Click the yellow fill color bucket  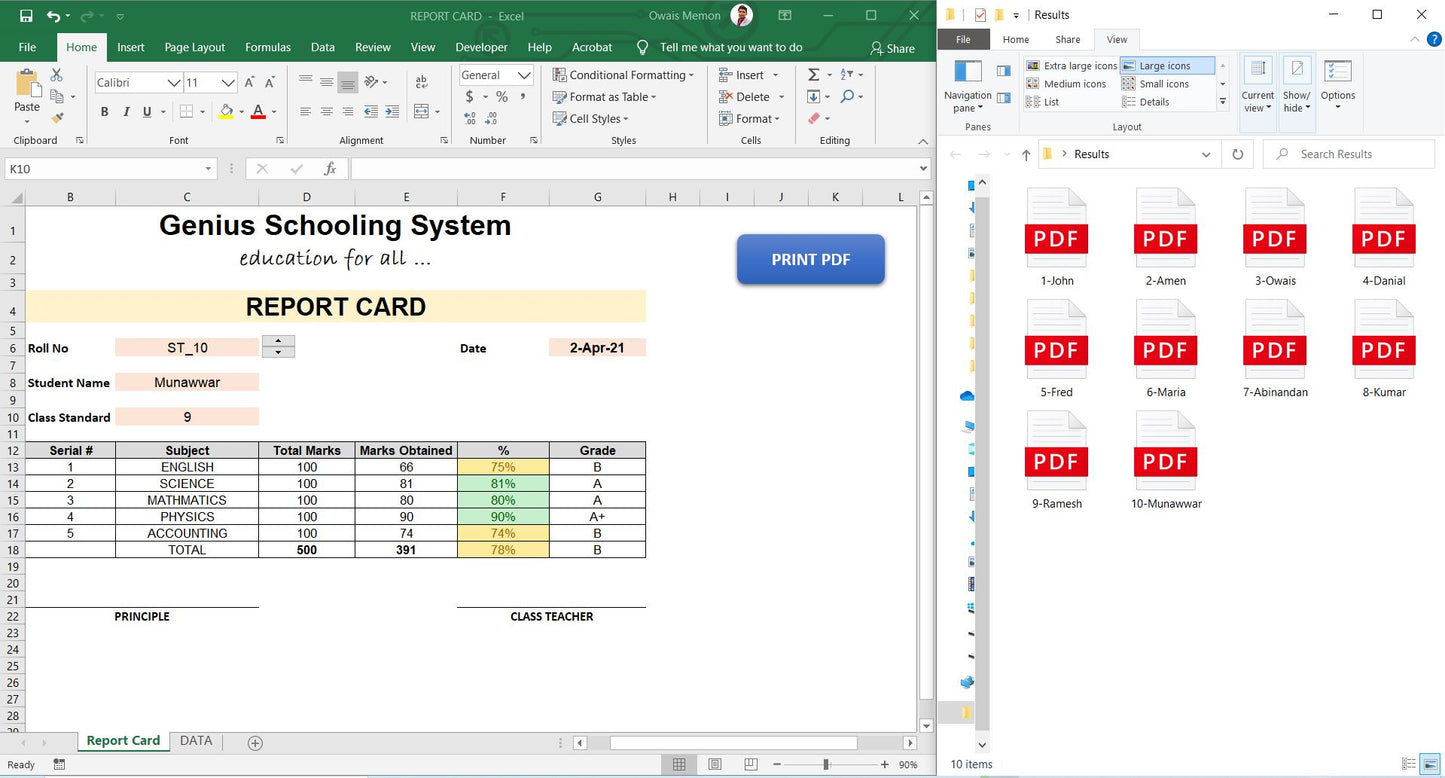[x=227, y=112]
